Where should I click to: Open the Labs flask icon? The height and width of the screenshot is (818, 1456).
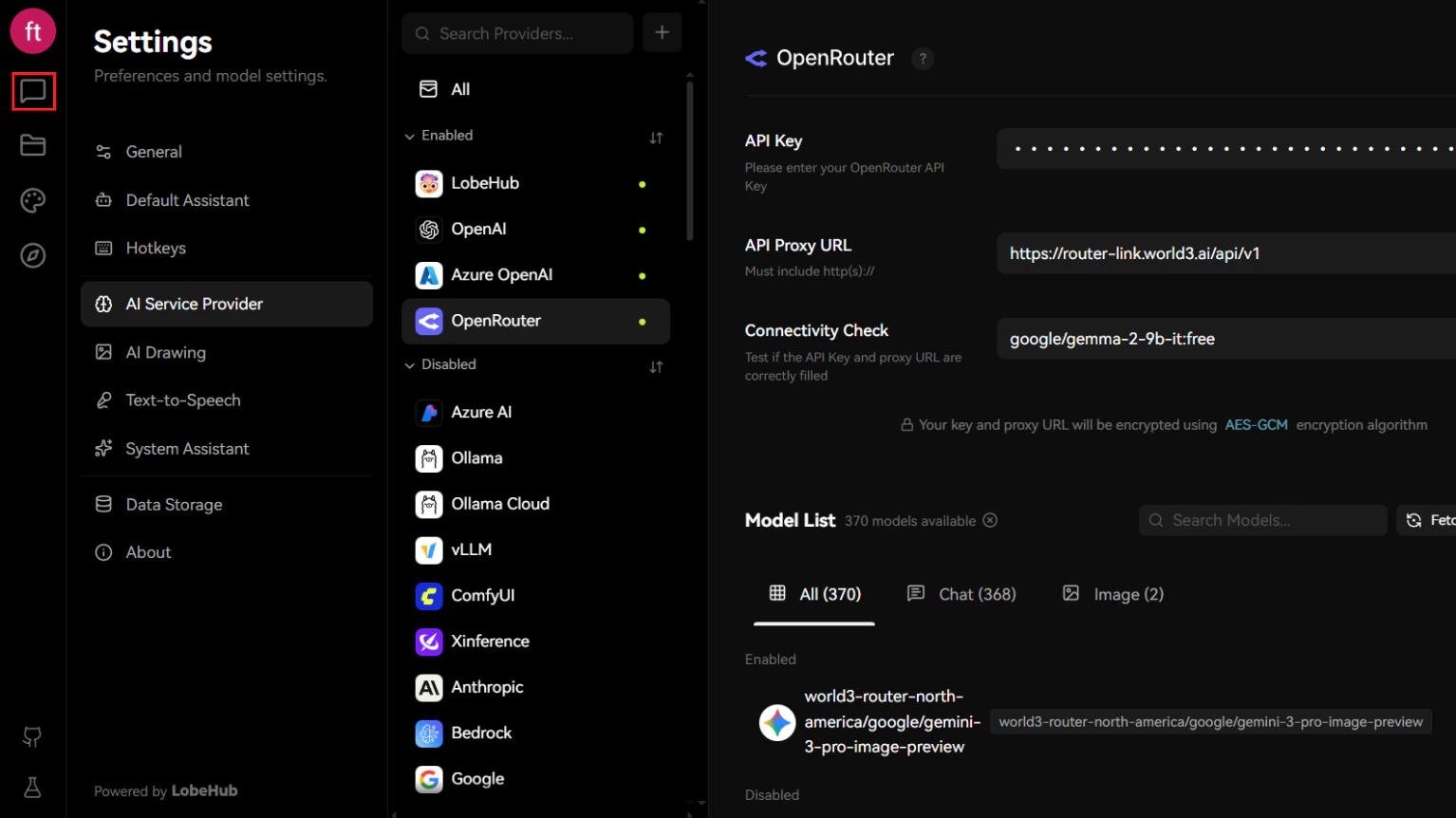tap(32, 788)
